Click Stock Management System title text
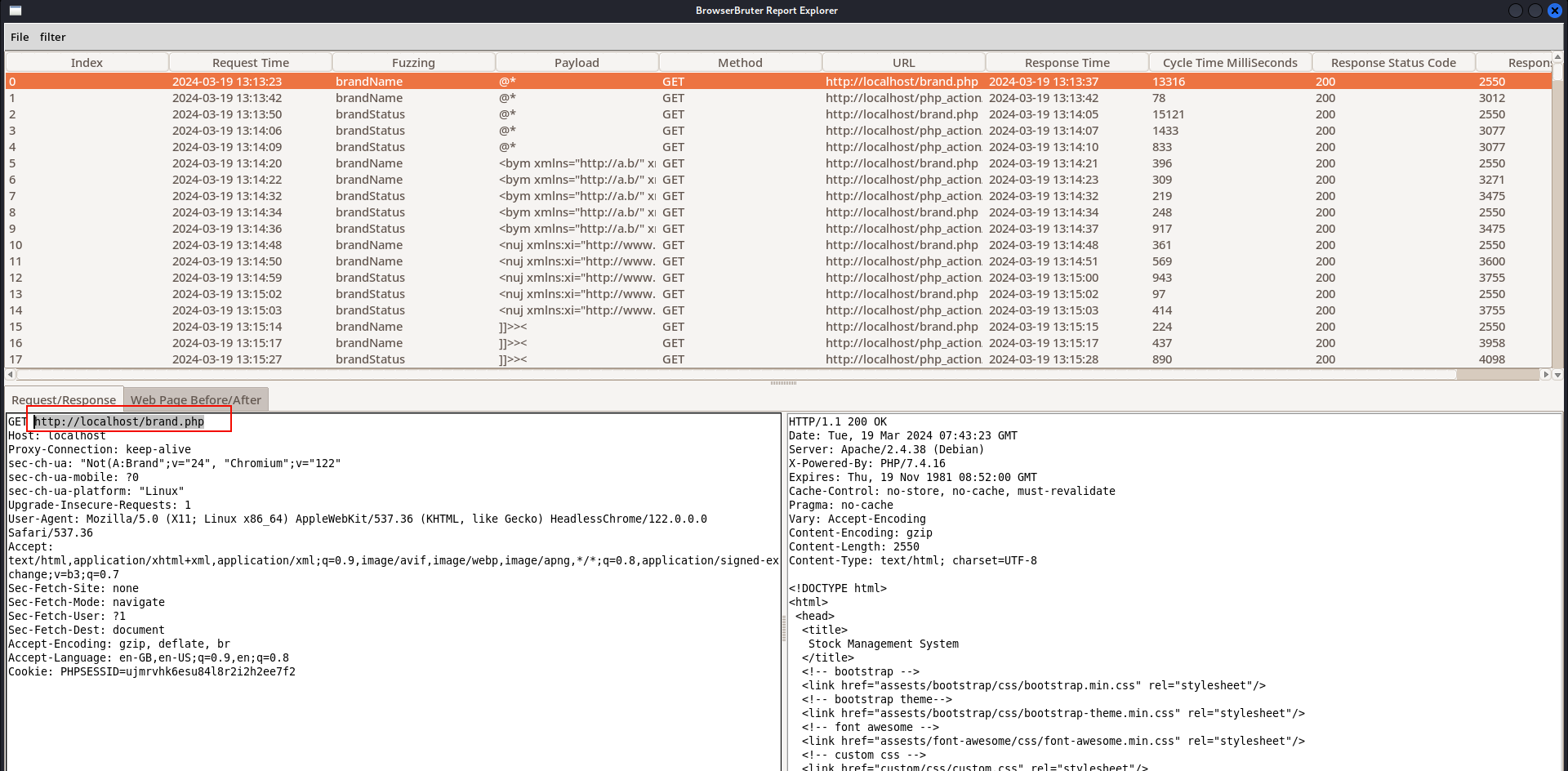 point(884,644)
